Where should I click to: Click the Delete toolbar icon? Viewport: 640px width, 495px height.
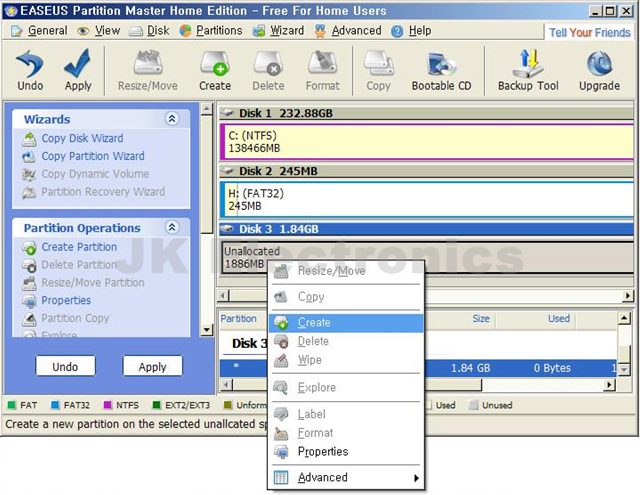tap(268, 70)
